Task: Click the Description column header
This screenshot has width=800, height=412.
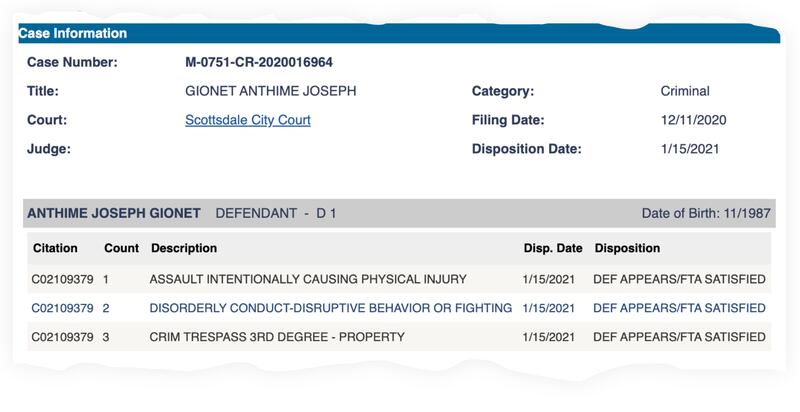Action: 183,248
